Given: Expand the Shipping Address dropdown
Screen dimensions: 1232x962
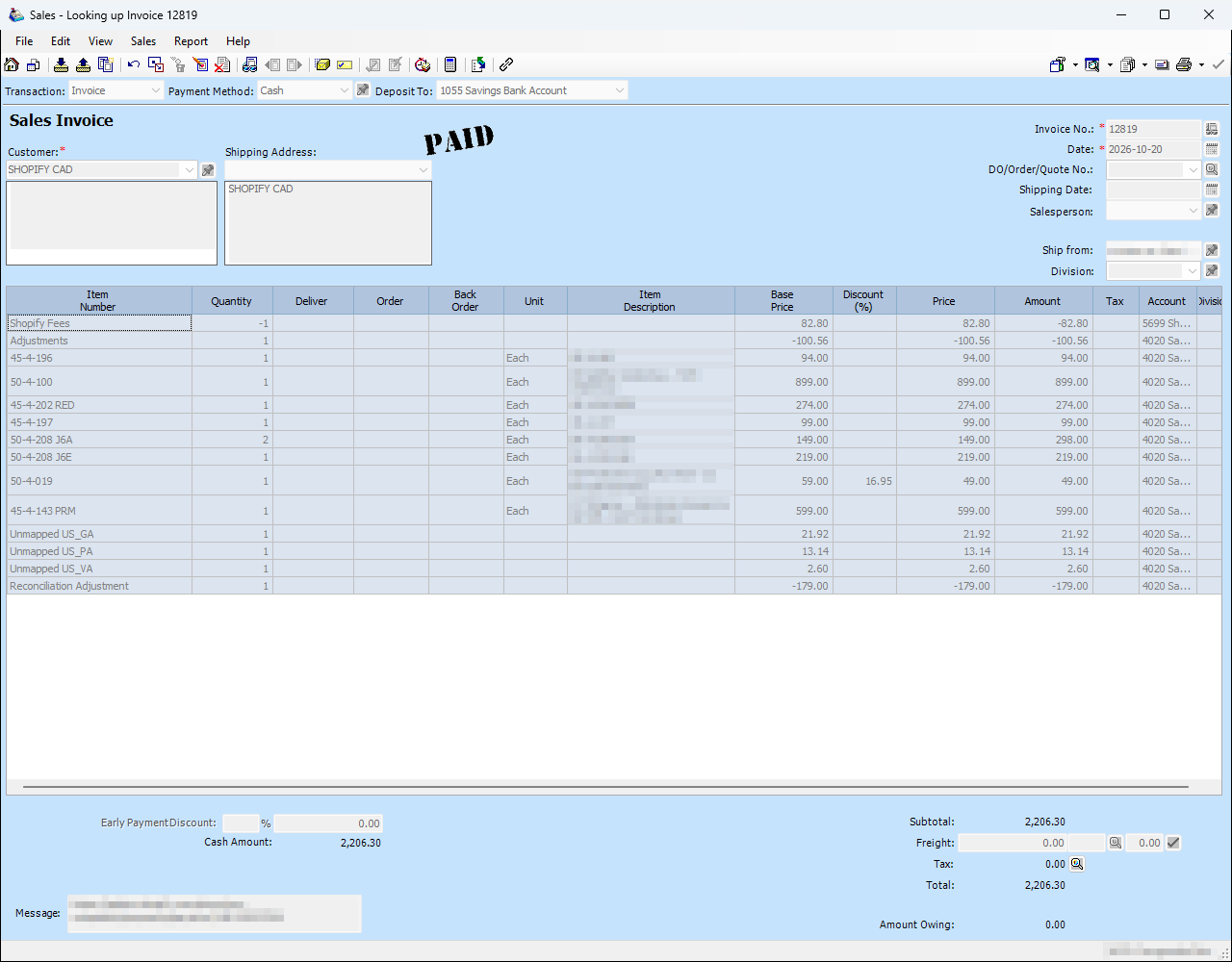Looking at the screenshot, I should click(328, 169).
